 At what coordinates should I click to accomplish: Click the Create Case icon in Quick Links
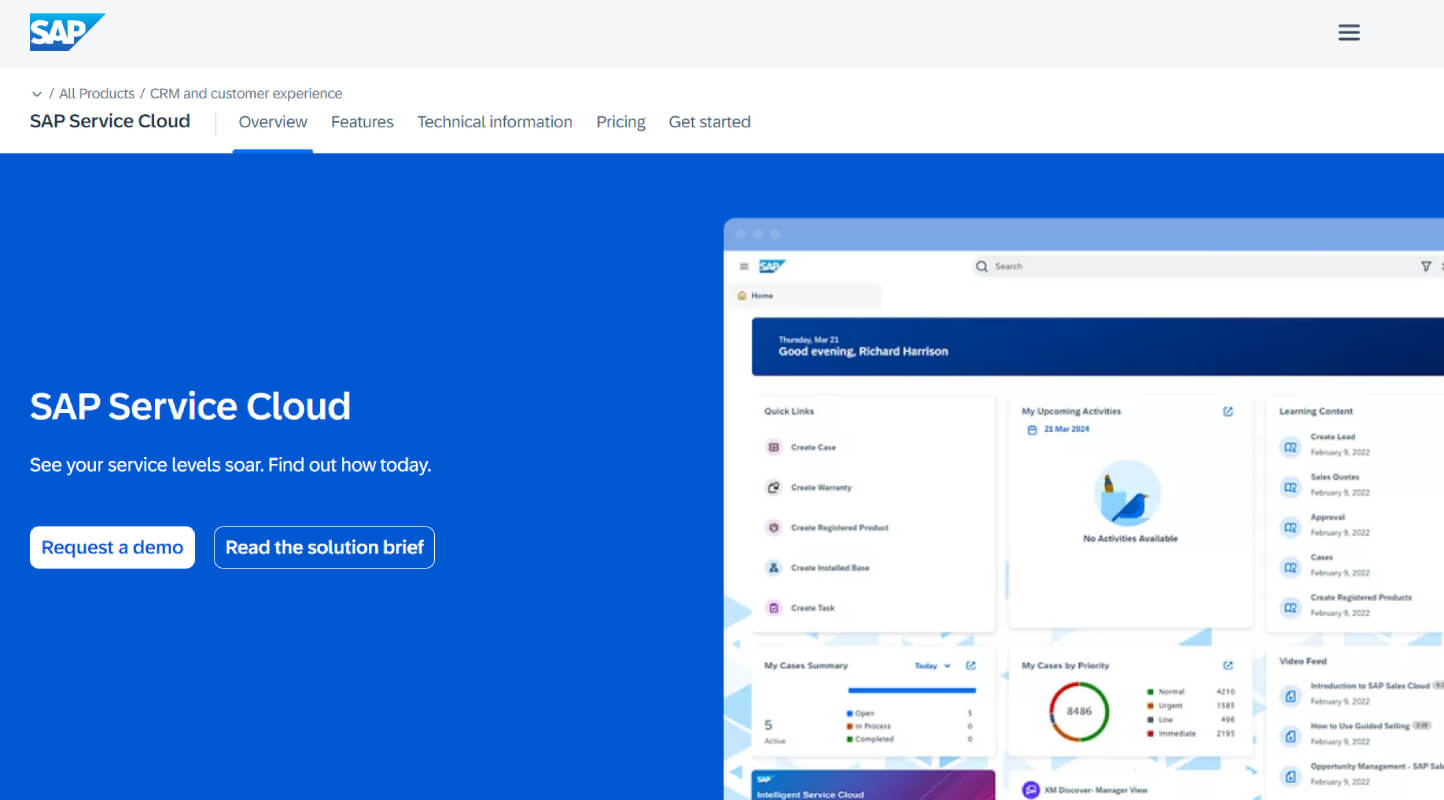773,447
